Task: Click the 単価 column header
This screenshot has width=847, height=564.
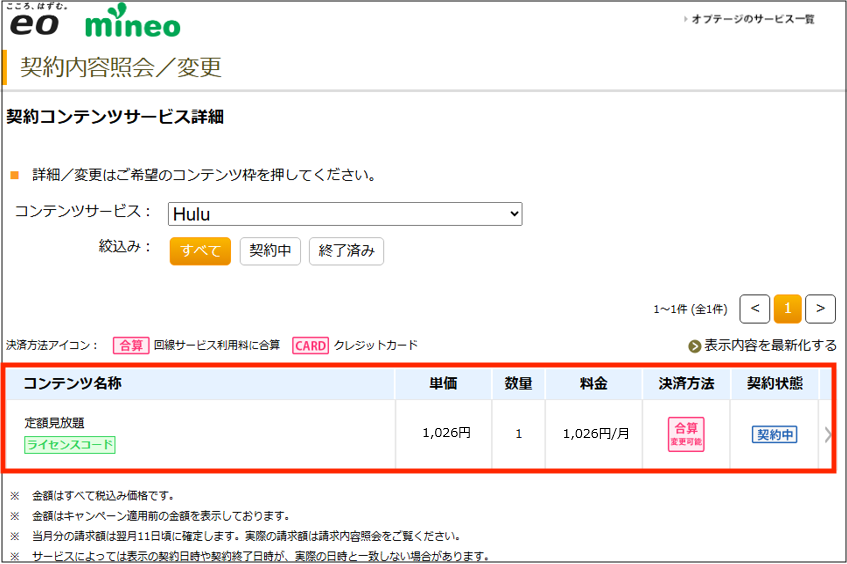Action: coord(443,384)
